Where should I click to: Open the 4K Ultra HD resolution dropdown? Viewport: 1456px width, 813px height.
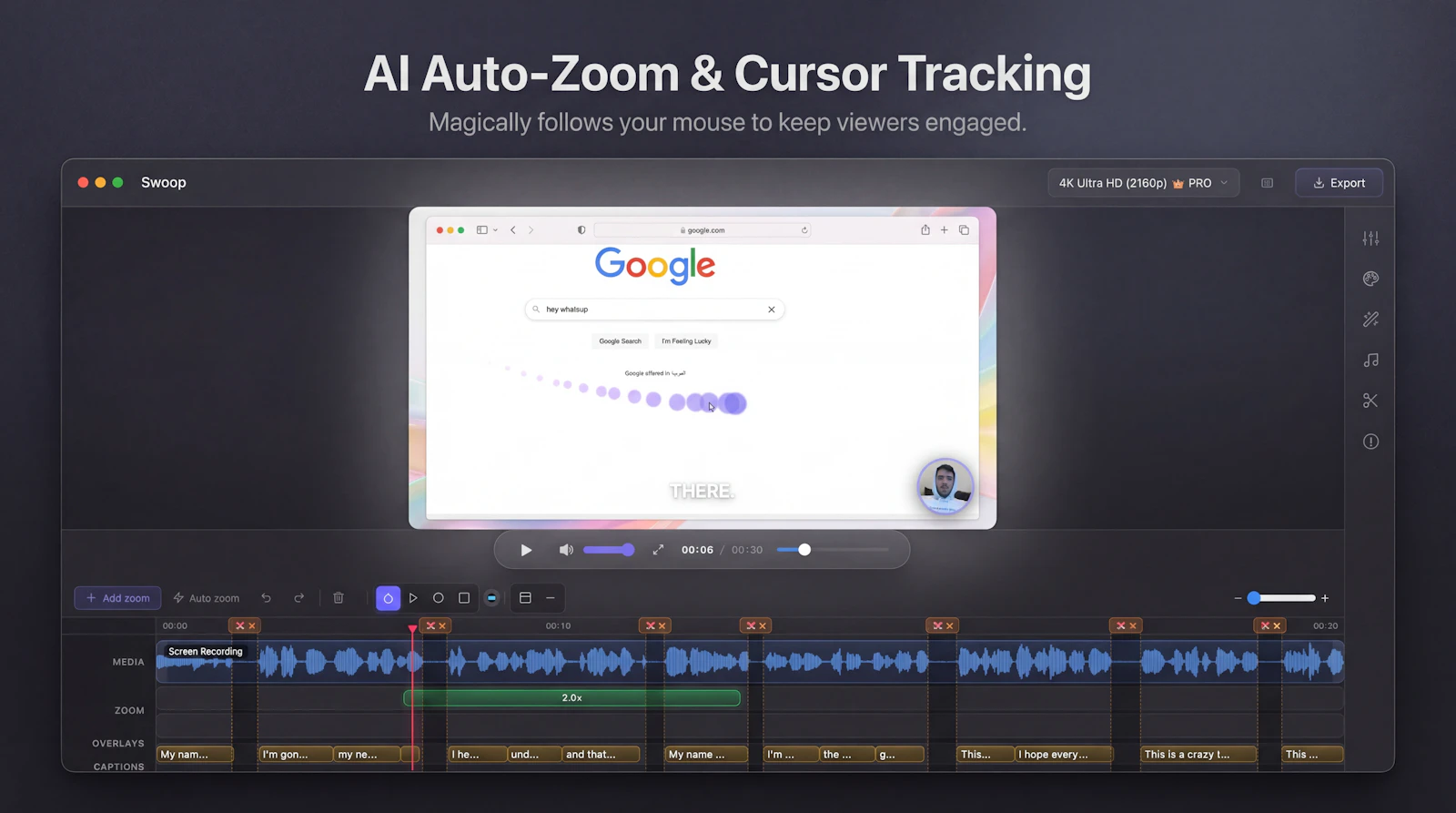tap(1143, 183)
